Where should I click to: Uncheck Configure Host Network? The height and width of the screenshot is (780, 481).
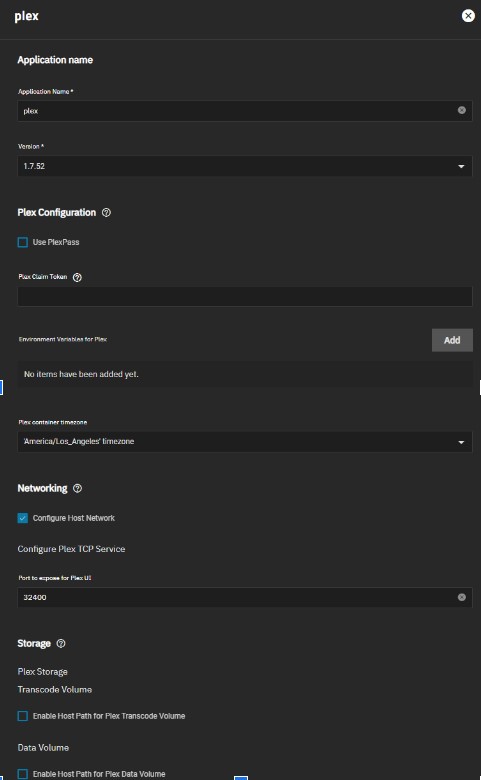(x=23, y=518)
